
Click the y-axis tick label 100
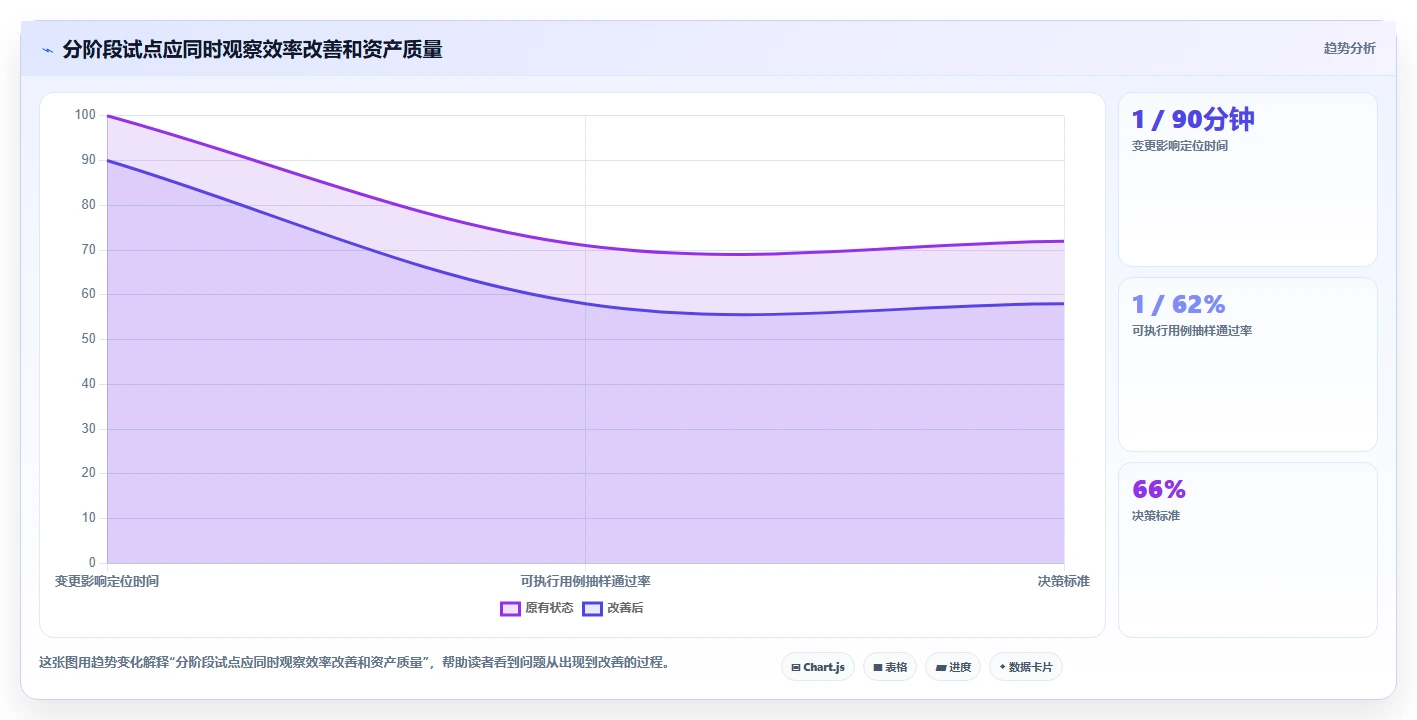pos(85,115)
